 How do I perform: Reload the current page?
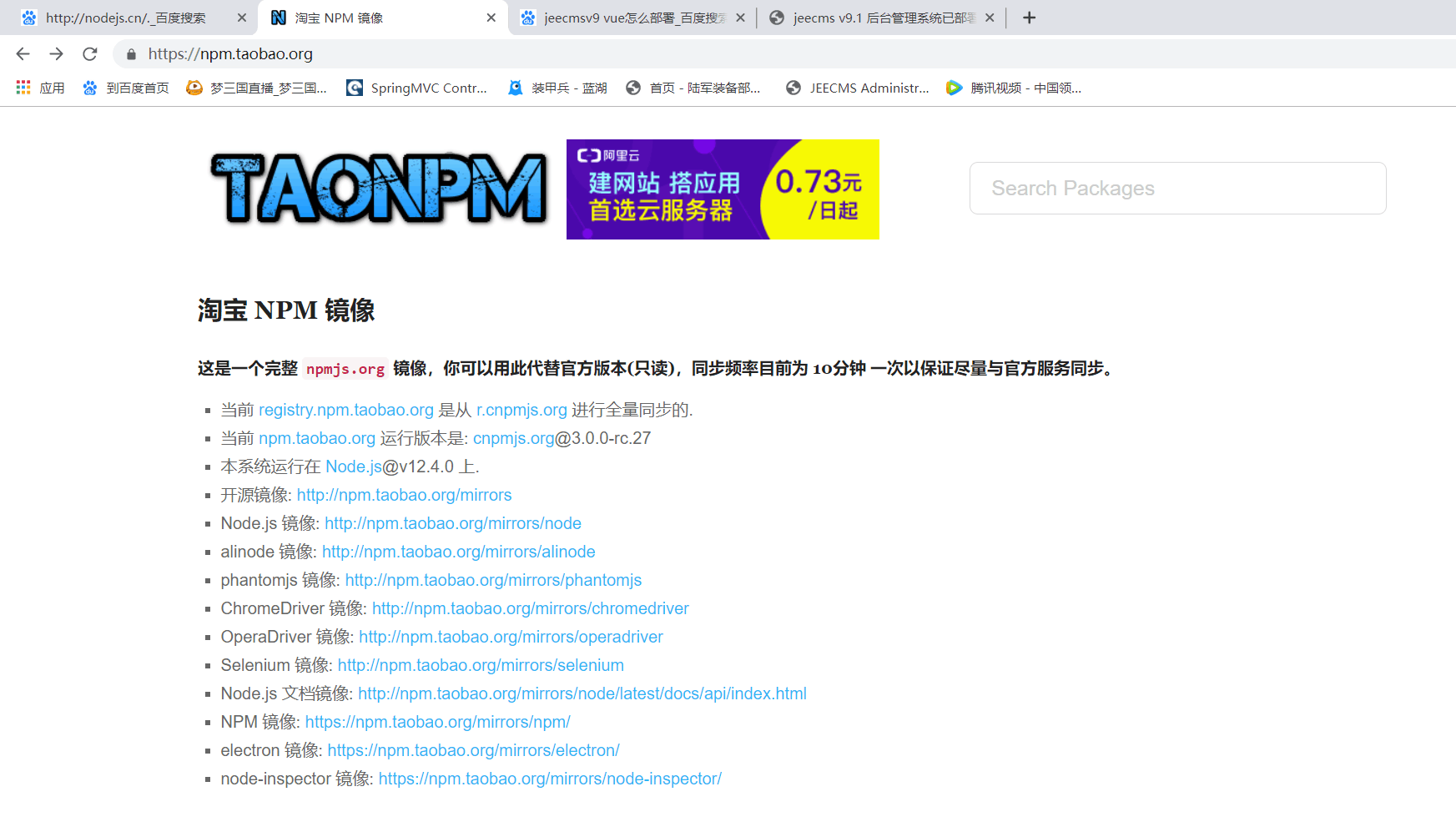click(x=90, y=54)
